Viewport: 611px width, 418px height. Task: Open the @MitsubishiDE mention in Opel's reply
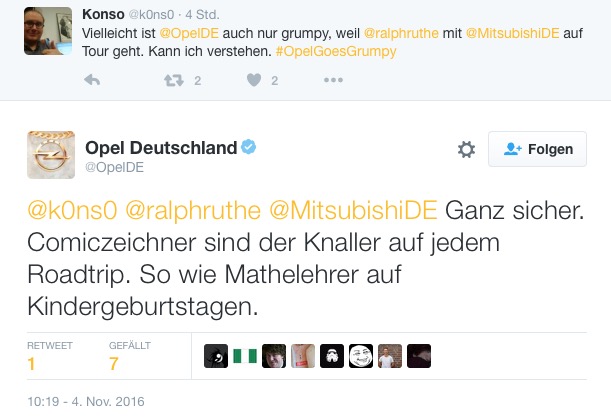click(x=353, y=210)
